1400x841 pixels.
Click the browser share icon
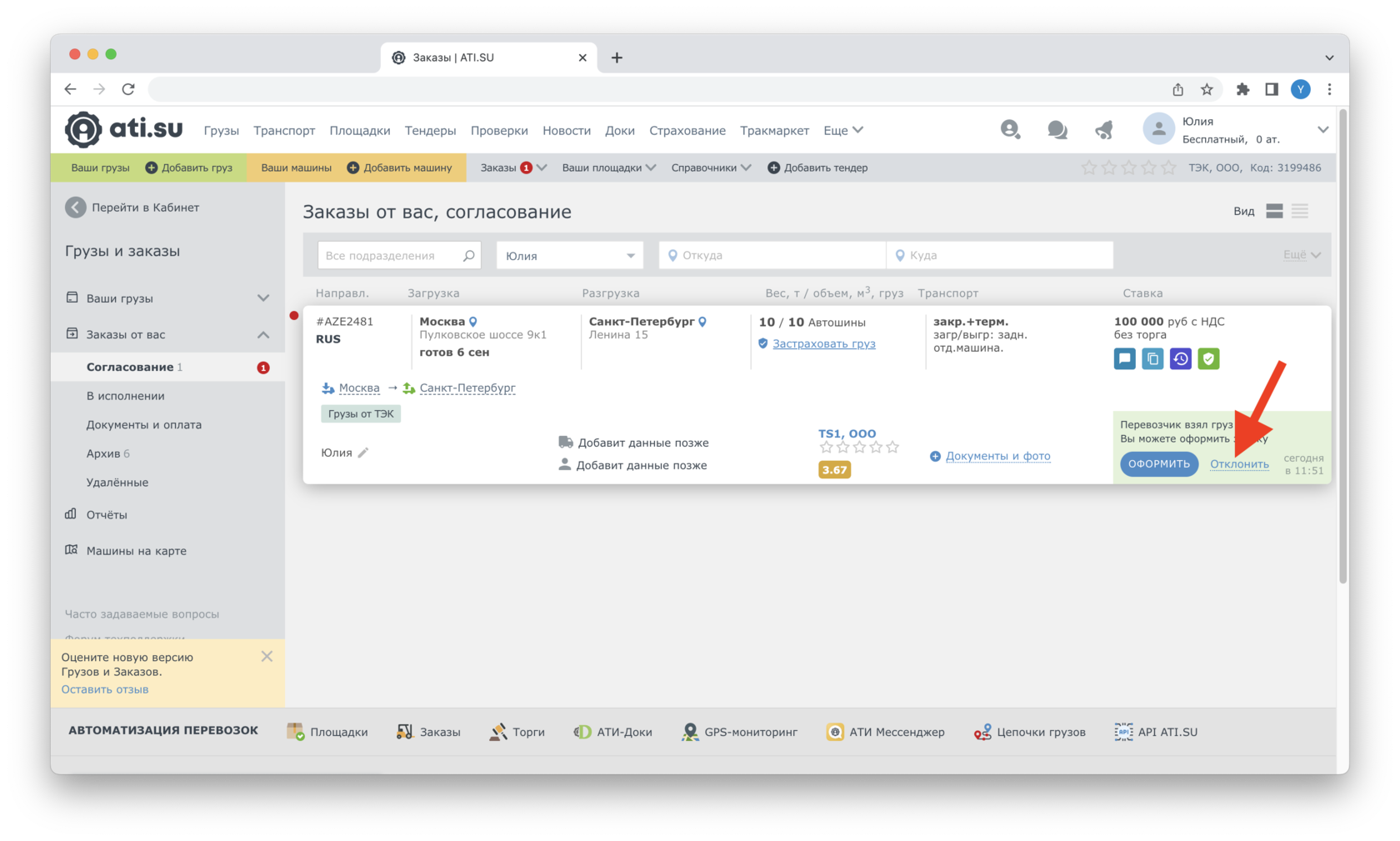pos(1177,89)
